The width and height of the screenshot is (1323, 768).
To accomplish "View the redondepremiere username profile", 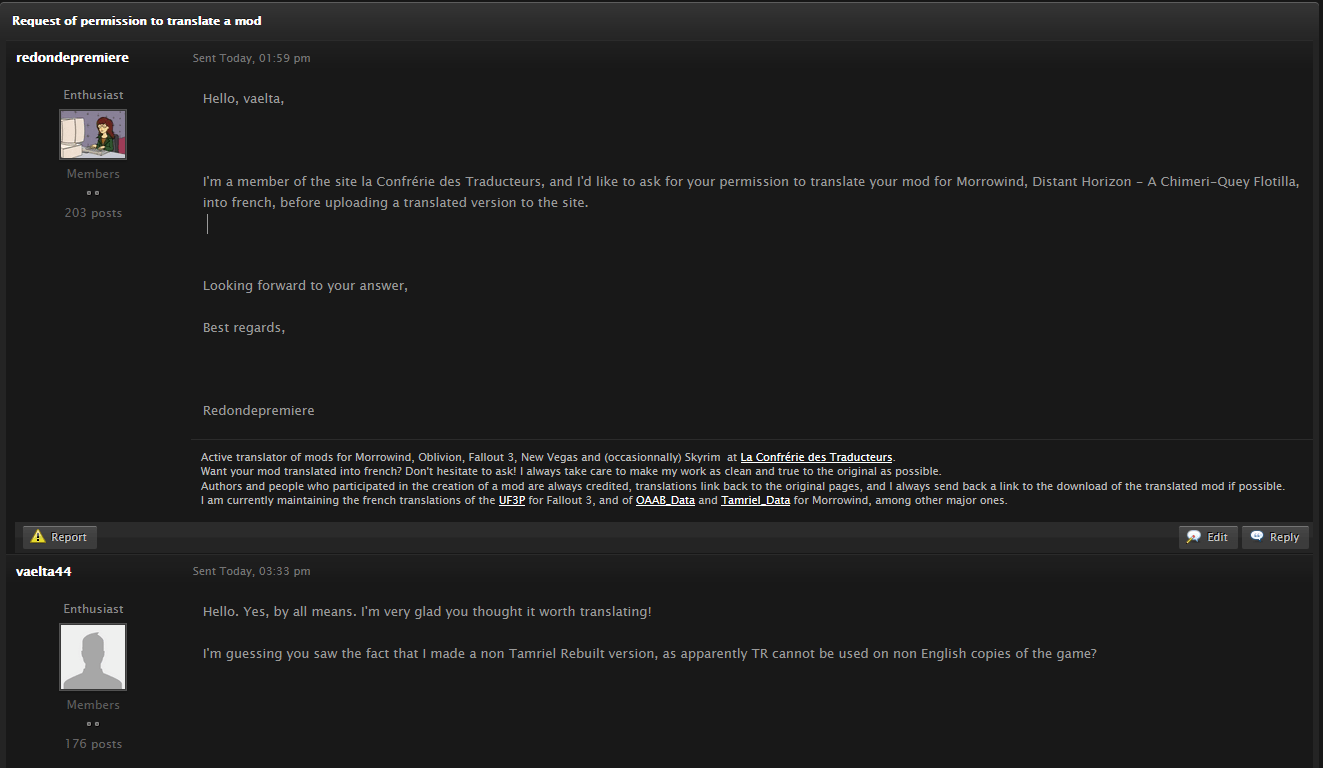I will click(x=72, y=58).
